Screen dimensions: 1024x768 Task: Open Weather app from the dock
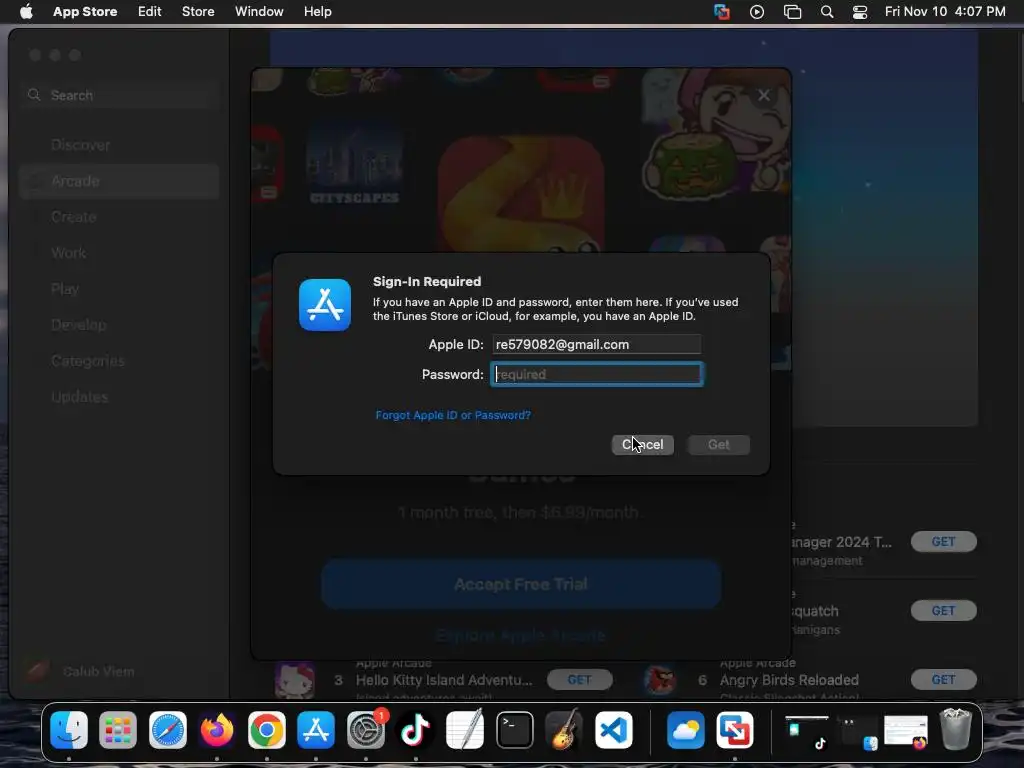[x=686, y=729]
